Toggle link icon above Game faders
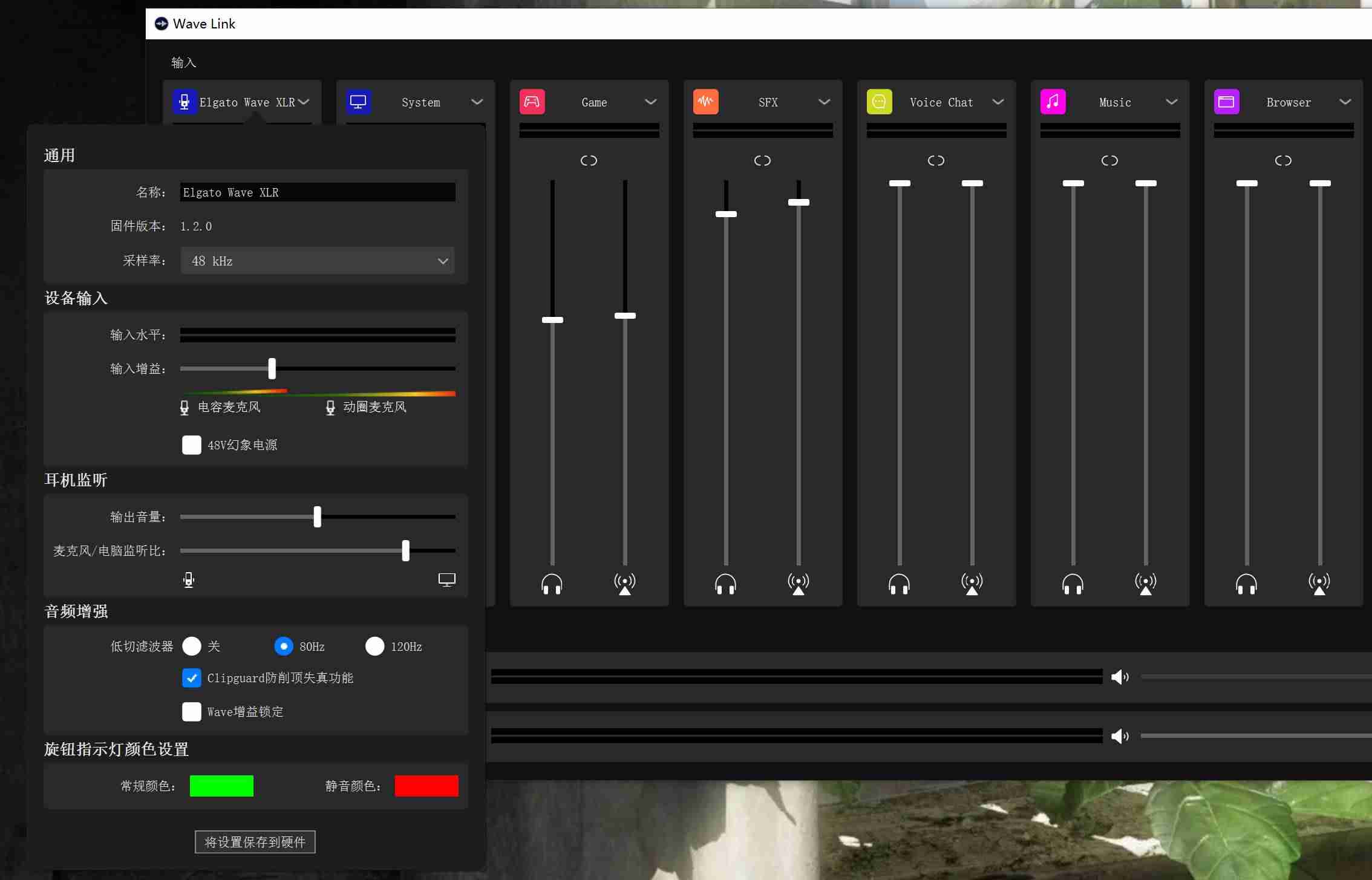The image size is (1372, 880). click(x=589, y=160)
